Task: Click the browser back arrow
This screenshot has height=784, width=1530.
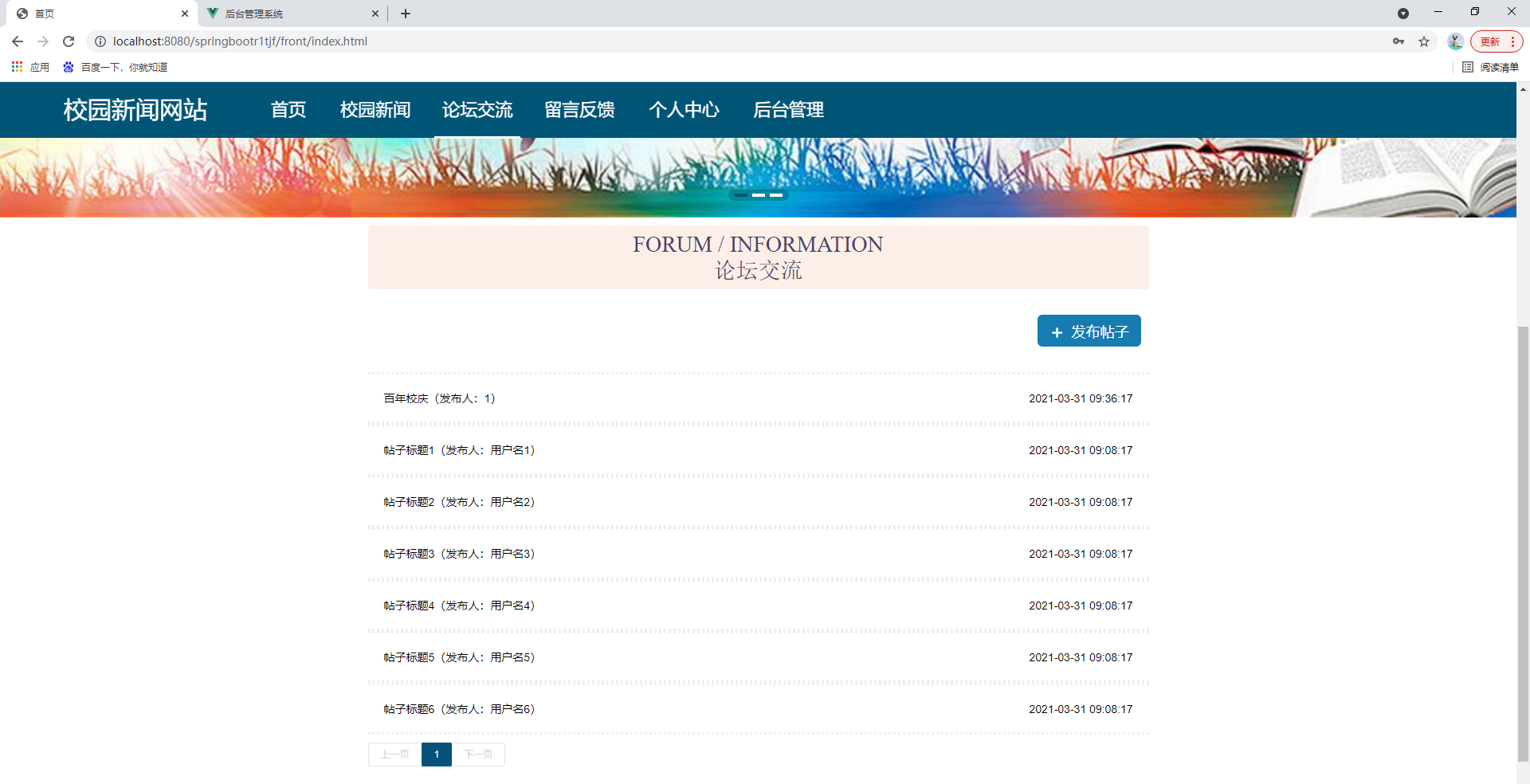Action: point(18,41)
